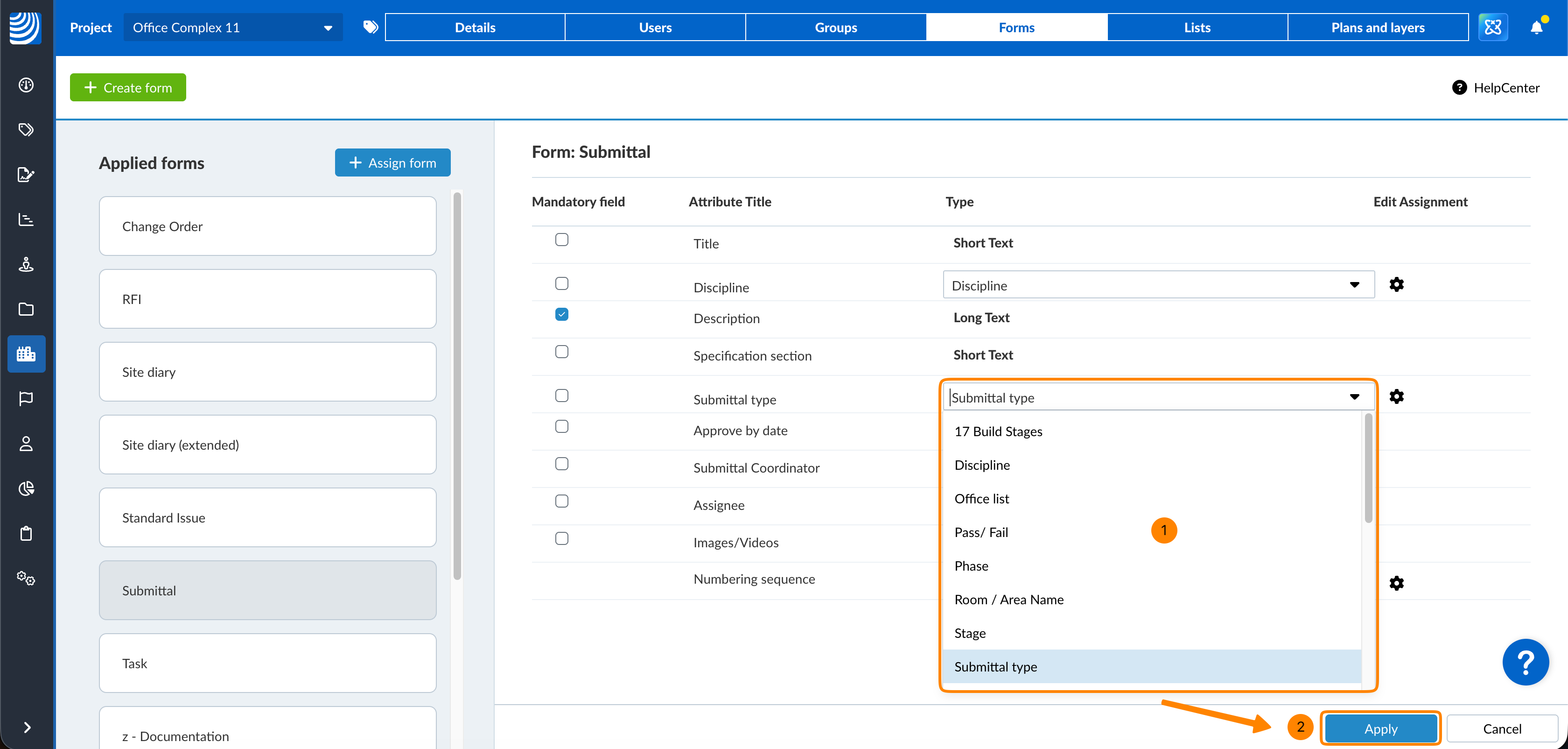The width and height of the screenshot is (1568, 749).
Task: Open the Plans and layers tab
Action: tap(1378, 28)
